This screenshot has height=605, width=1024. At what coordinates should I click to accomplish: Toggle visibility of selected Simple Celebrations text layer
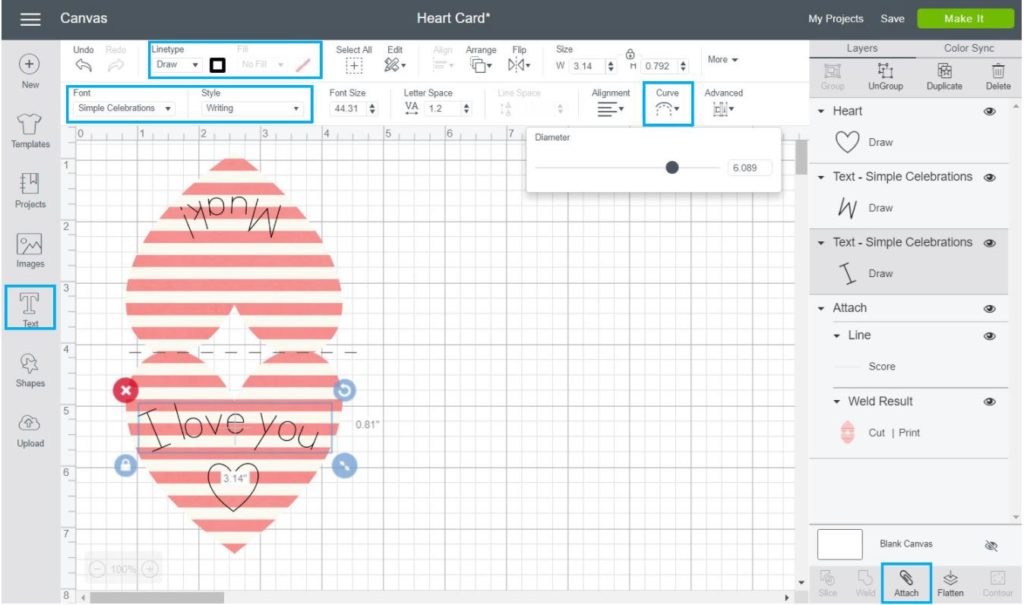click(989, 243)
